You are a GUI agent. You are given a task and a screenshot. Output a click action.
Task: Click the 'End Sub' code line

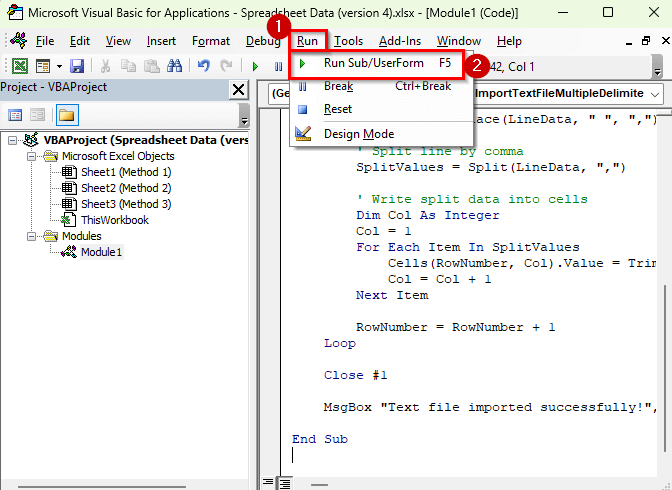[x=320, y=439]
